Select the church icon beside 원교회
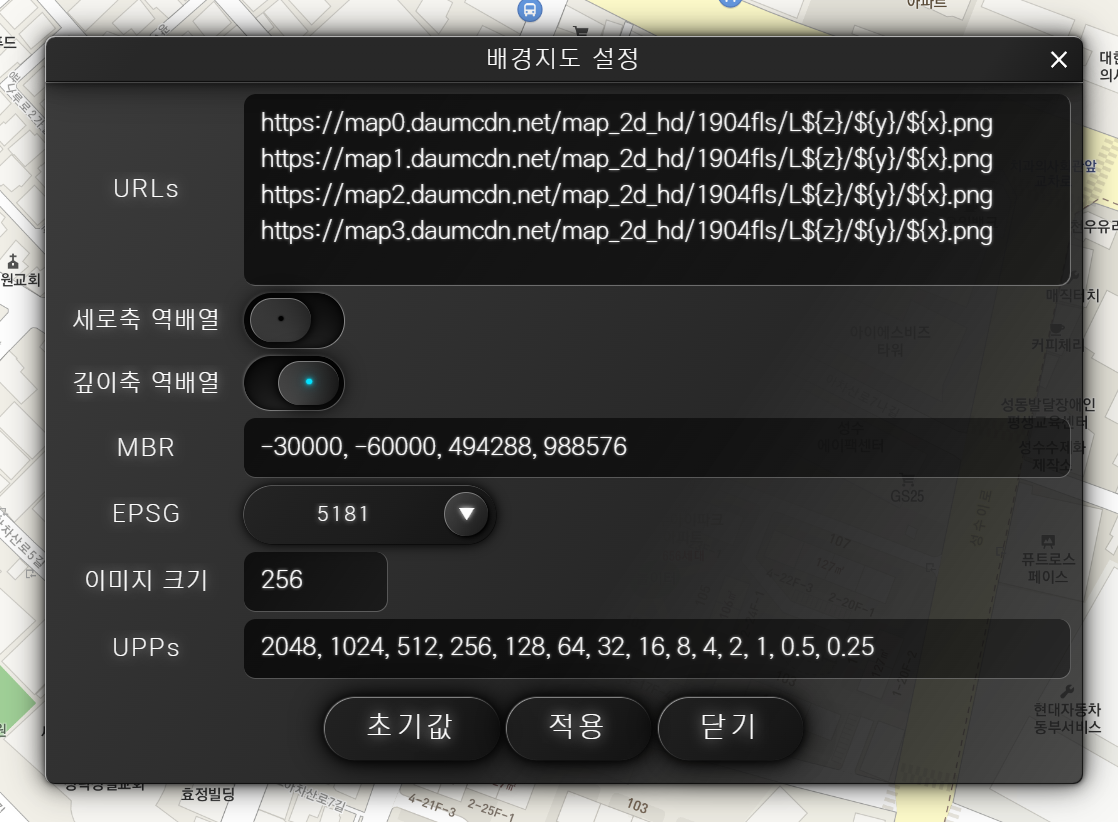 [x=13, y=262]
